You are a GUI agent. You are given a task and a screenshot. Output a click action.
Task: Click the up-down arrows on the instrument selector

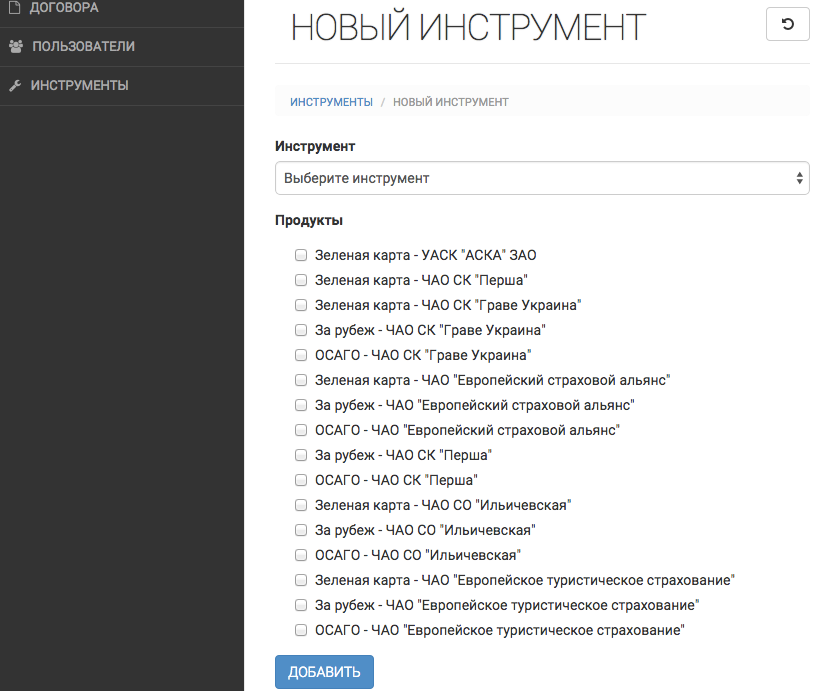tap(799, 177)
